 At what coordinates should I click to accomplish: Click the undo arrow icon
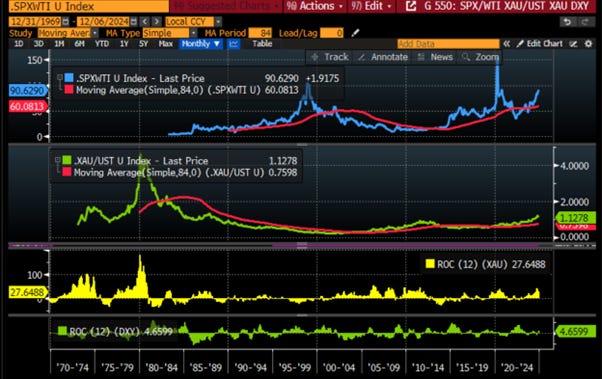click(567, 22)
